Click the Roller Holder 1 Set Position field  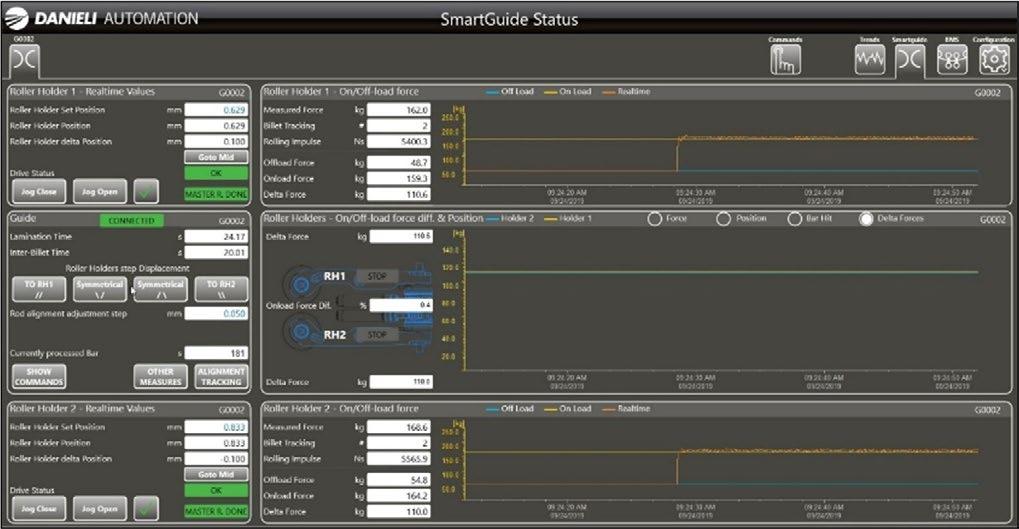coord(216,110)
